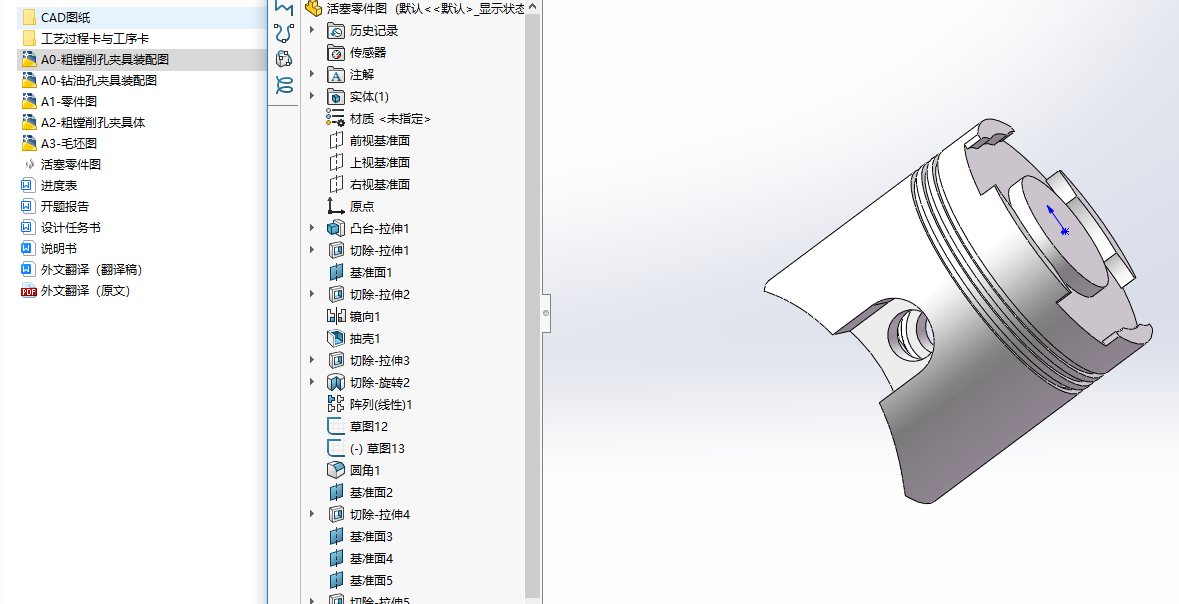Screen dimensions: 1179x604
Task: Expand the 凸台-拉伸1 feature
Action: pyautogui.click(x=313, y=228)
